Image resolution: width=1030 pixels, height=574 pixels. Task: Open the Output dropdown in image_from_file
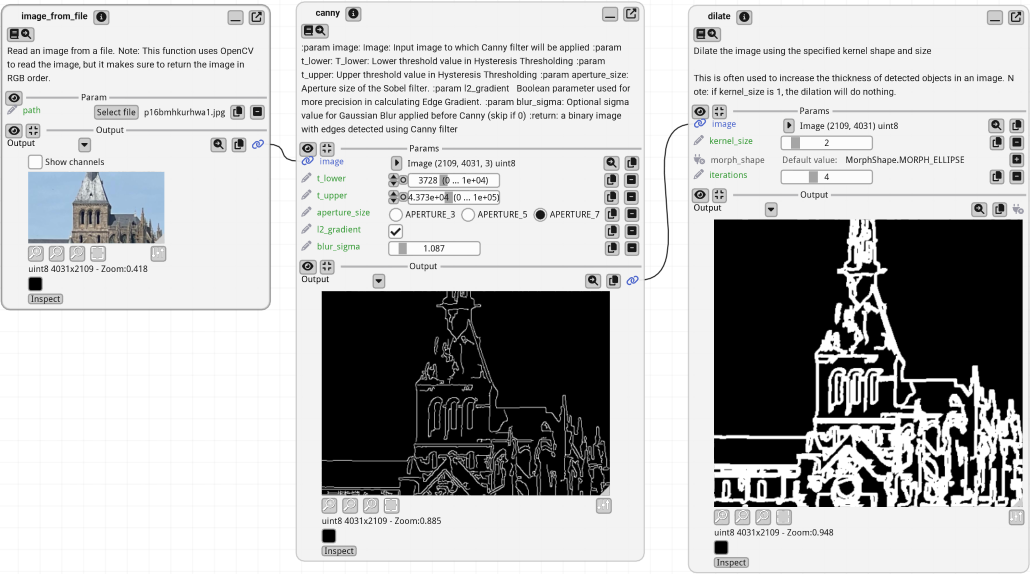click(84, 145)
